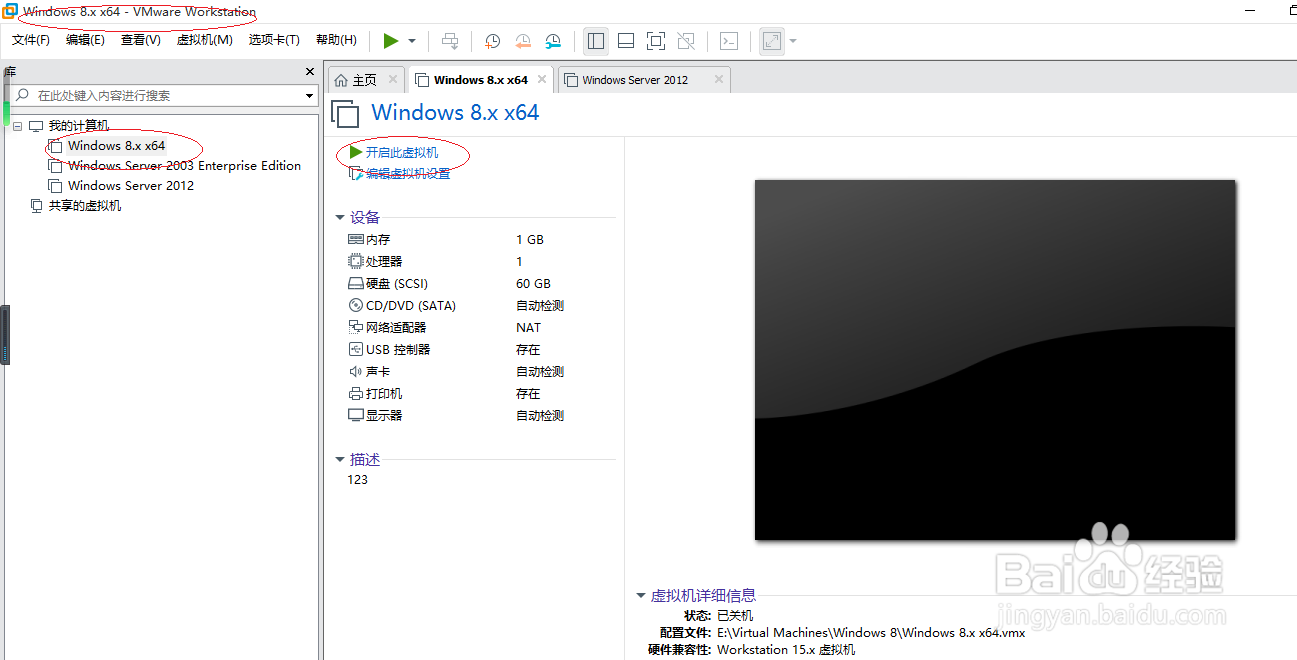Image resolution: width=1297 pixels, height=660 pixels.
Task: Click the library search input field
Action: [x=160, y=95]
